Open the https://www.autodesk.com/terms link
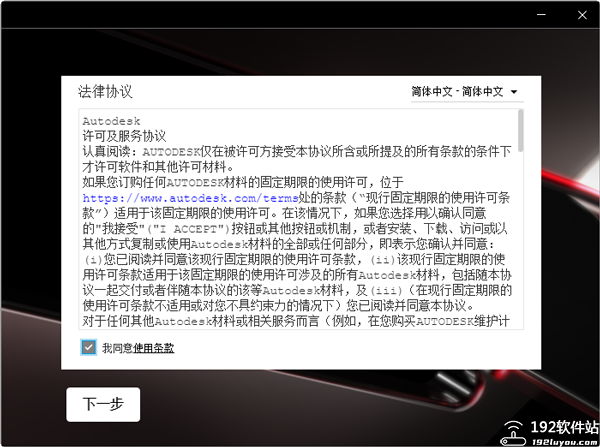 pos(190,198)
